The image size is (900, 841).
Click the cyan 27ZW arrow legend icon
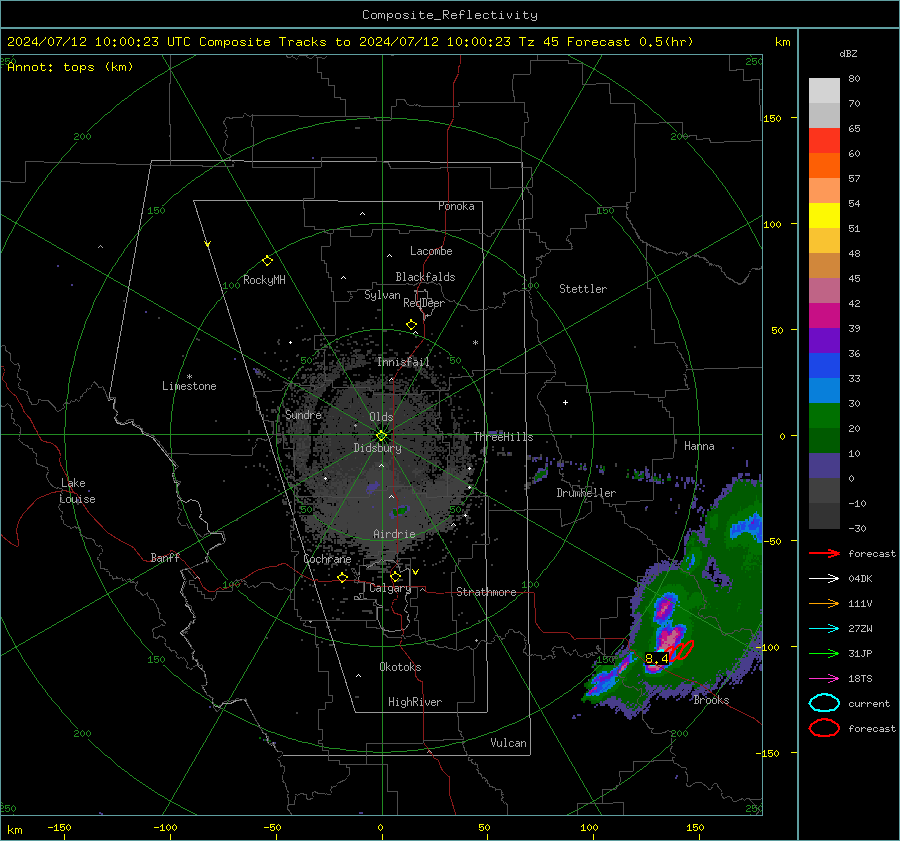[x=824, y=629]
